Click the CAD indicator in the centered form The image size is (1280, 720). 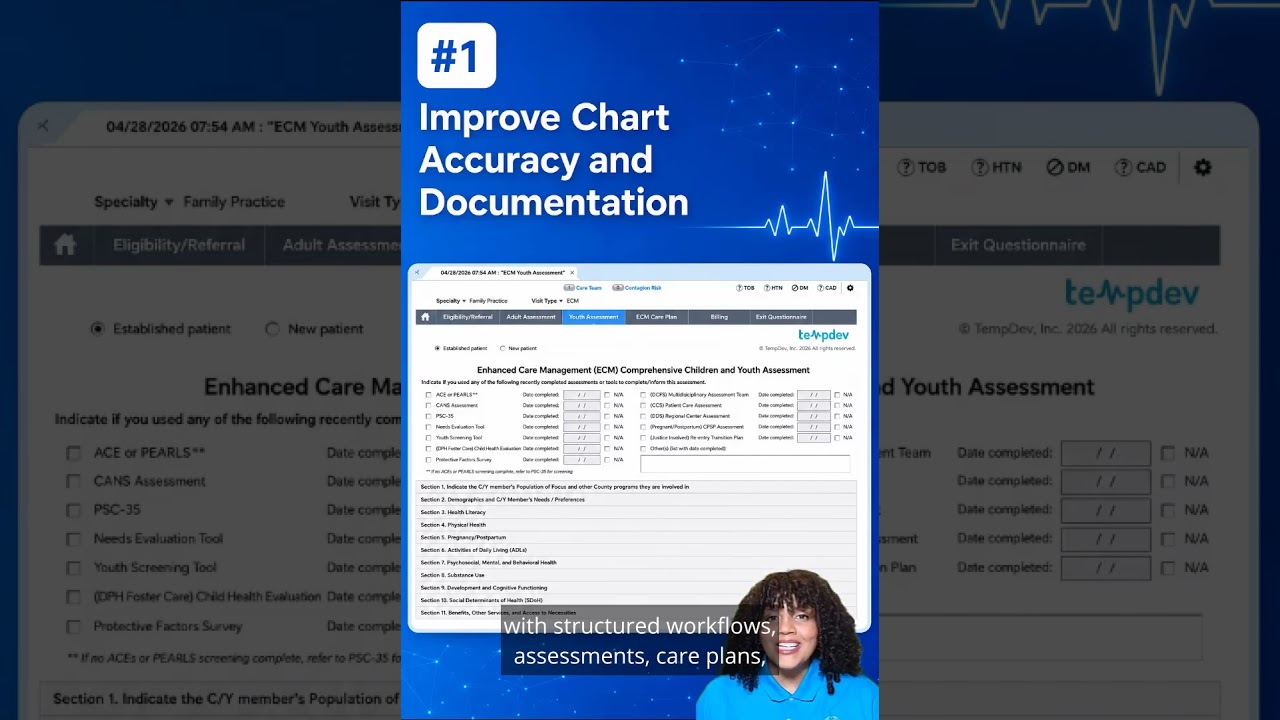click(x=827, y=288)
